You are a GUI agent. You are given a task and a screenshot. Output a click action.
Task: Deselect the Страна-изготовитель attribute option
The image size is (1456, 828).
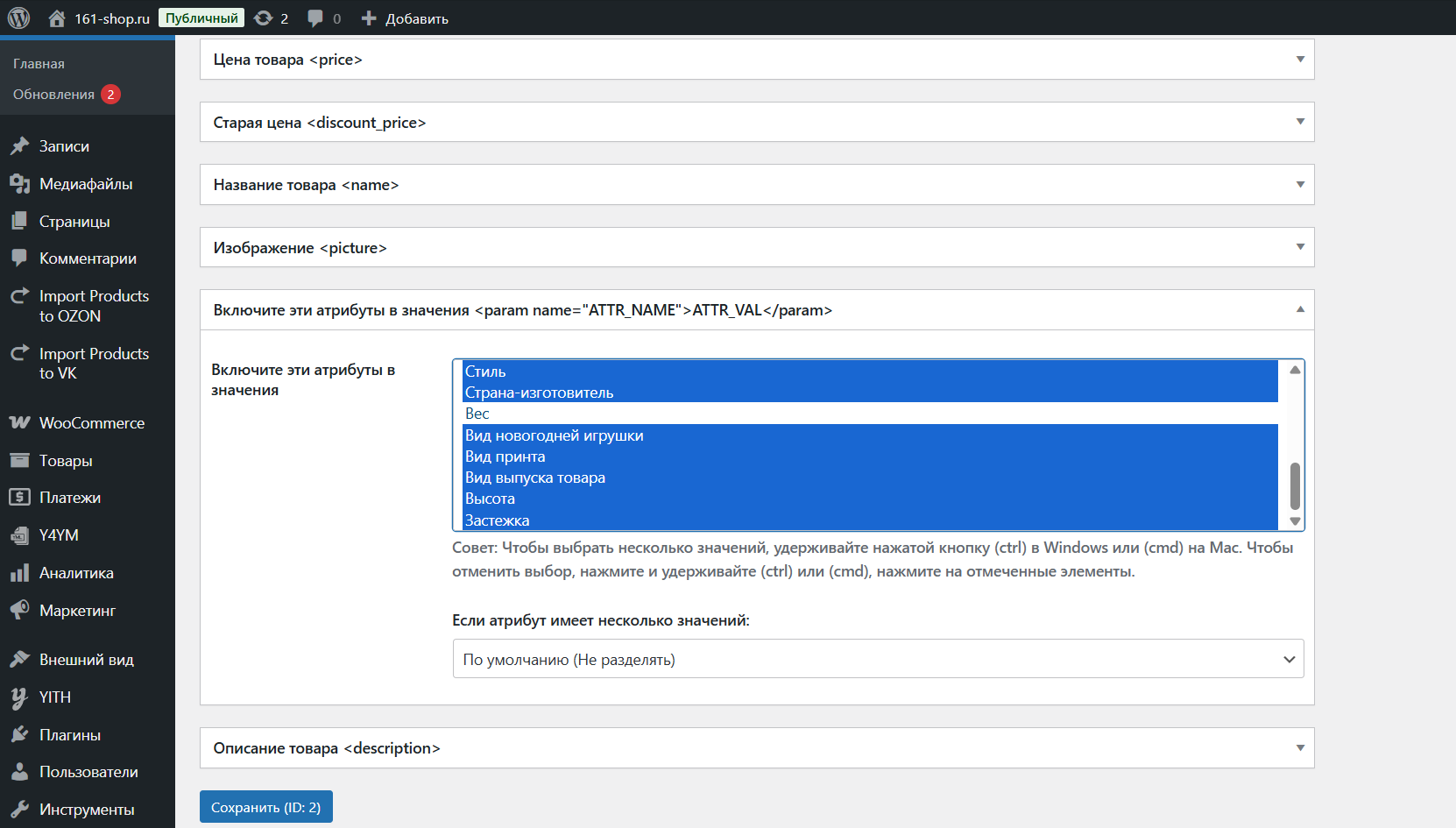pos(539,393)
